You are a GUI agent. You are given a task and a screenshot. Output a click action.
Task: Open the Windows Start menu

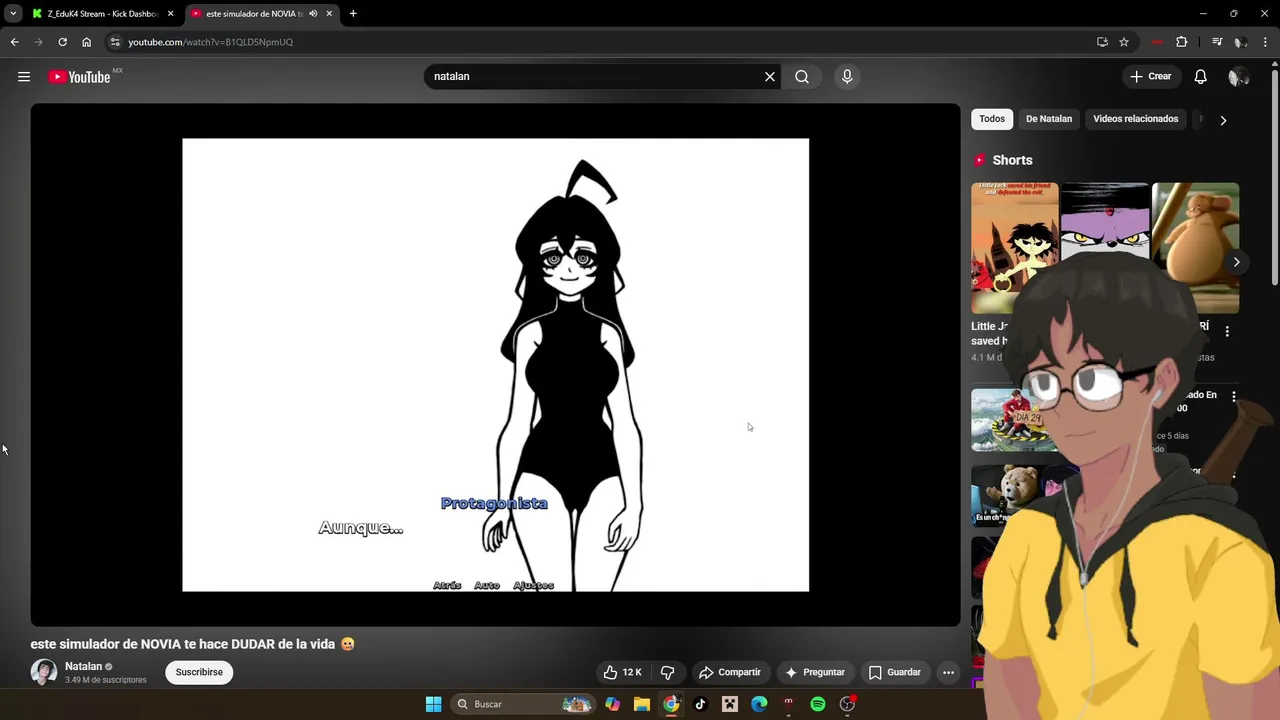coord(434,704)
